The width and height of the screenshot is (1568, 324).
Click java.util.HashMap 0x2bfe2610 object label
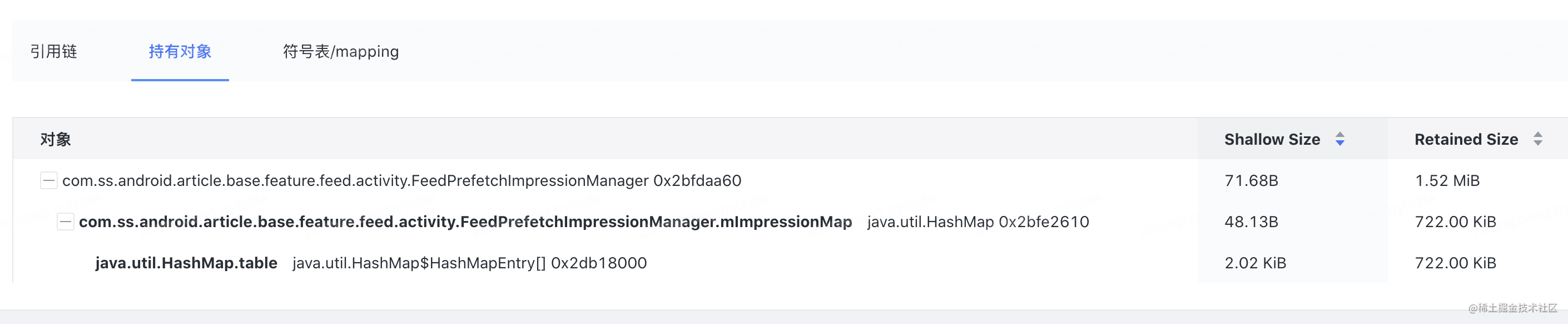[978, 222]
